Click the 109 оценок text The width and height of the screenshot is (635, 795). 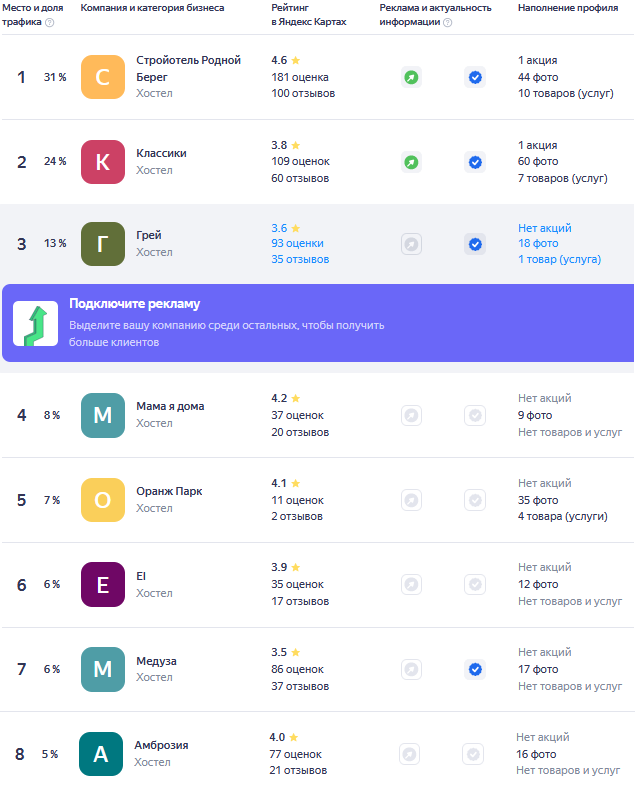(x=300, y=161)
